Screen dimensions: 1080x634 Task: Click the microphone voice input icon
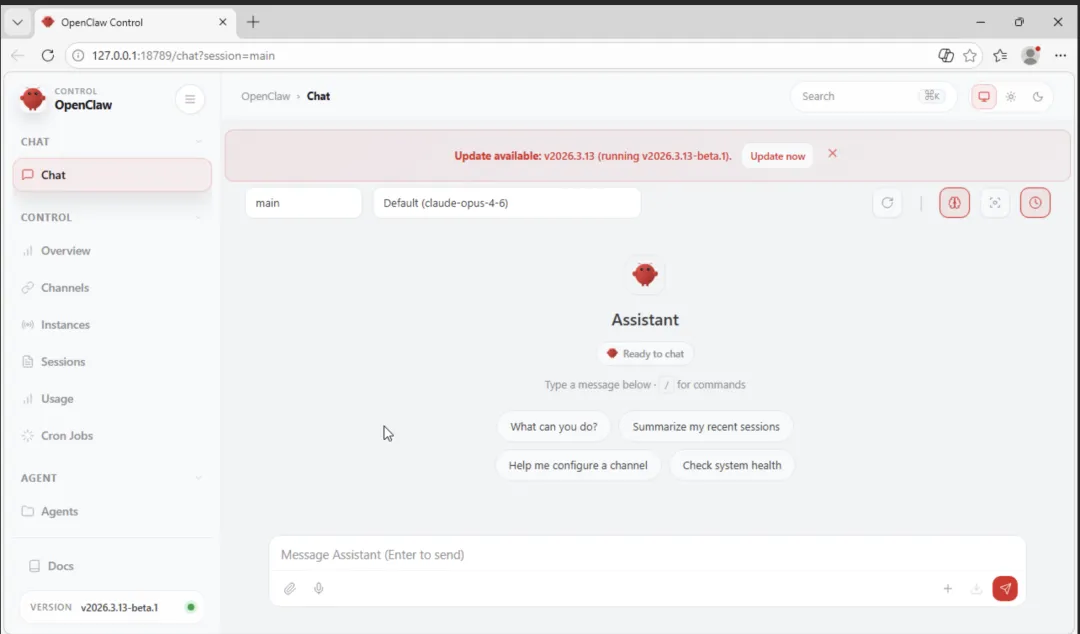pyautogui.click(x=319, y=589)
